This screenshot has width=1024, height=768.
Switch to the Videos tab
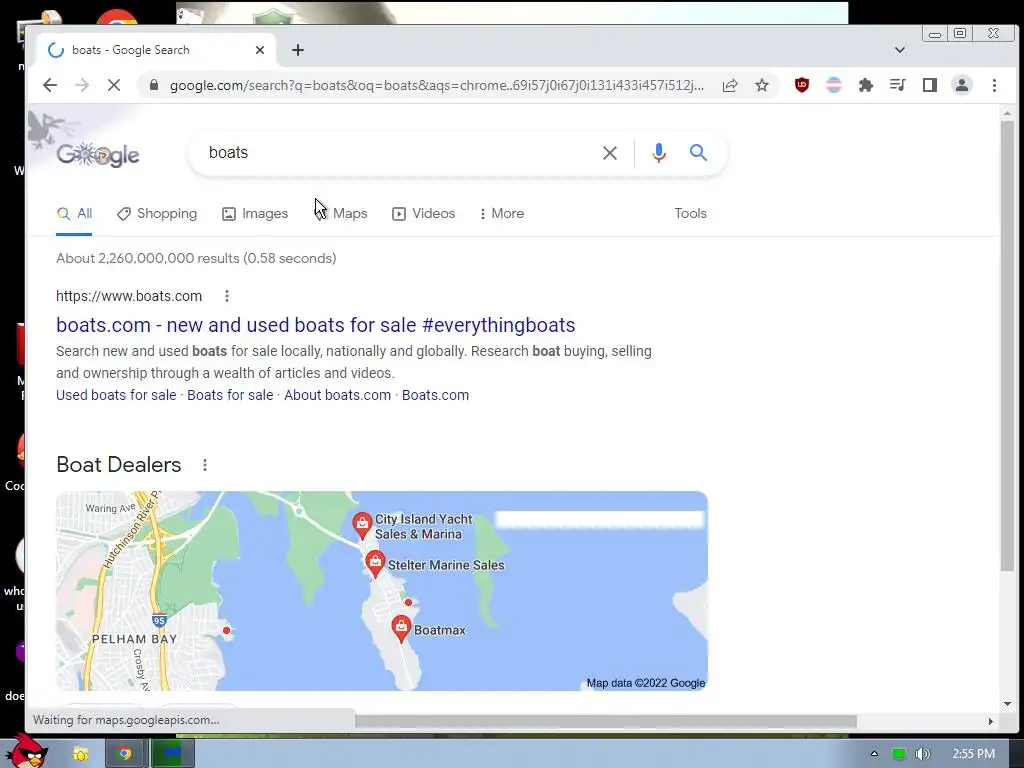point(423,214)
